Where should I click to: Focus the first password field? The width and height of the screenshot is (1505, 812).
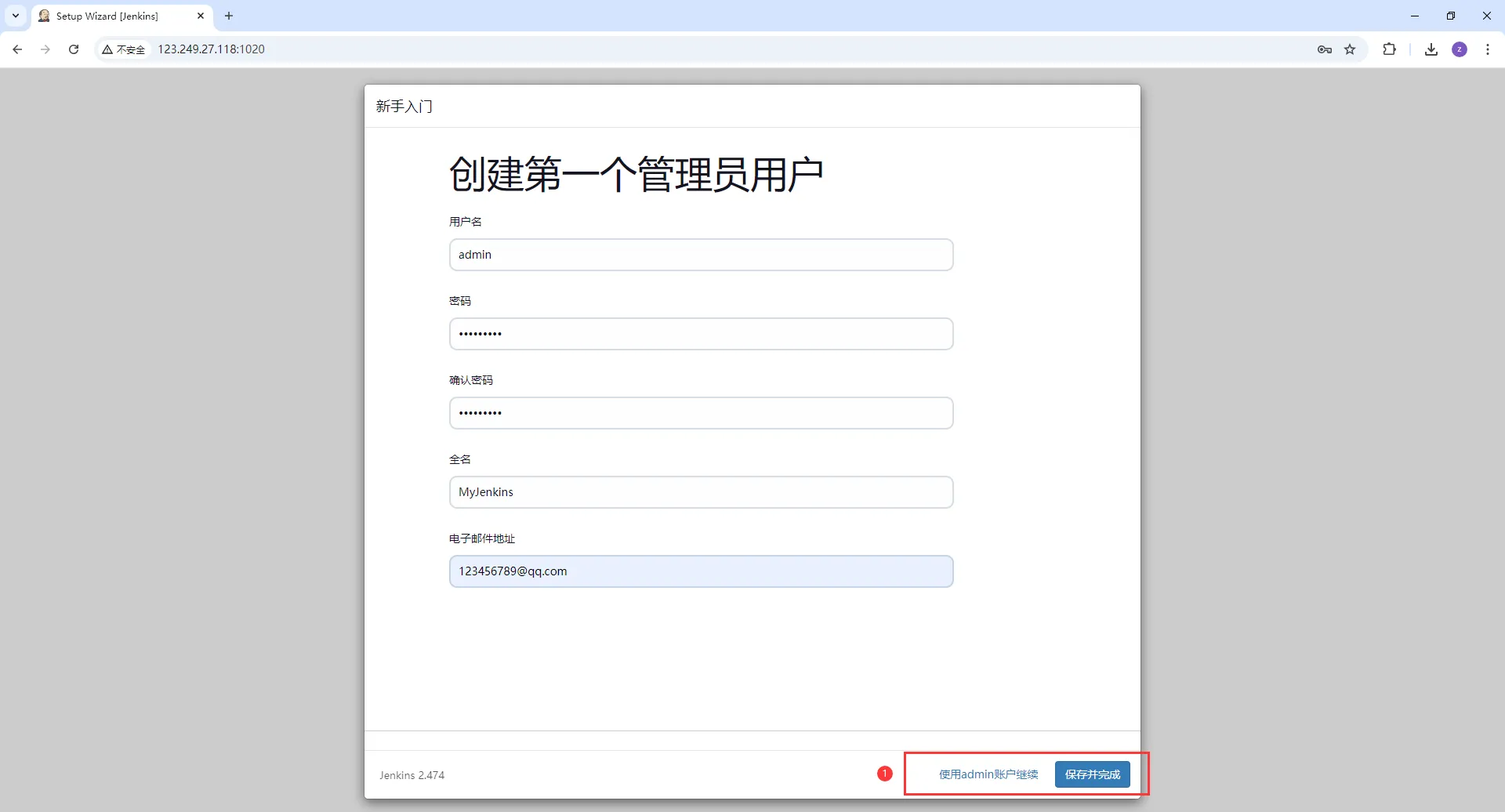click(x=702, y=334)
